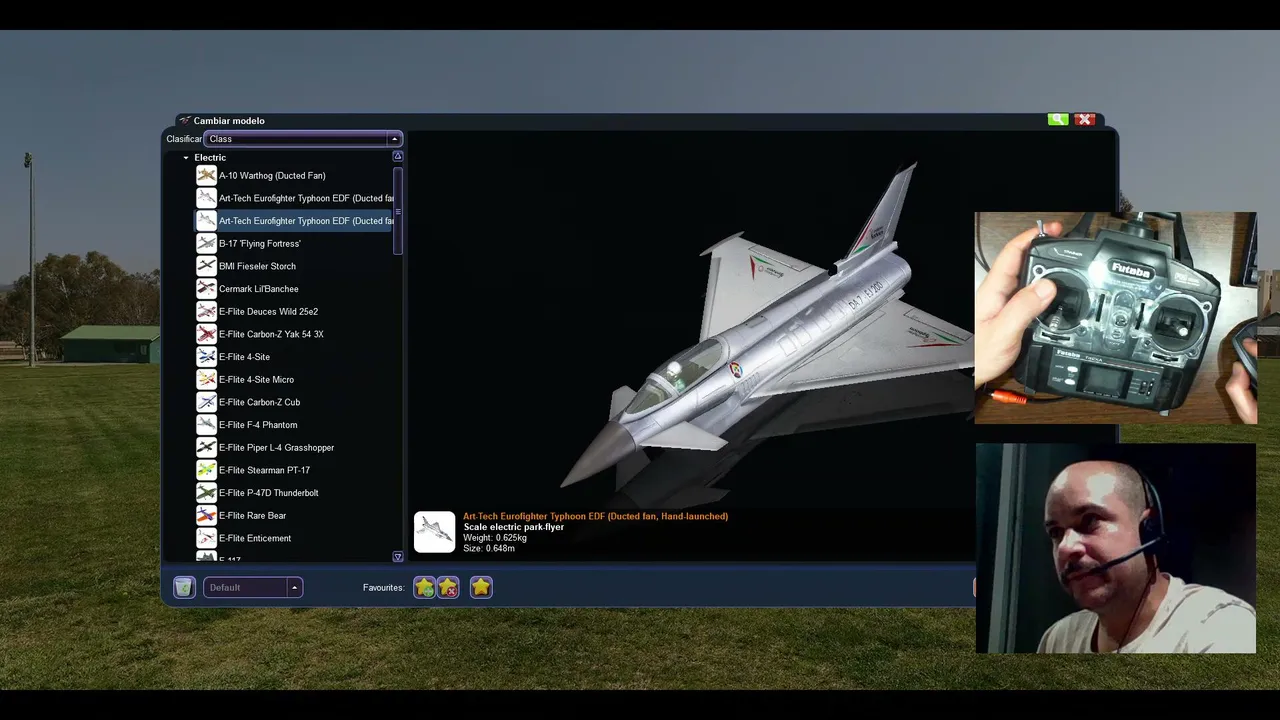The width and height of the screenshot is (1280, 720).
Task: Click the E-Flite 4-Site Micro plane icon
Action: pos(206,380)
